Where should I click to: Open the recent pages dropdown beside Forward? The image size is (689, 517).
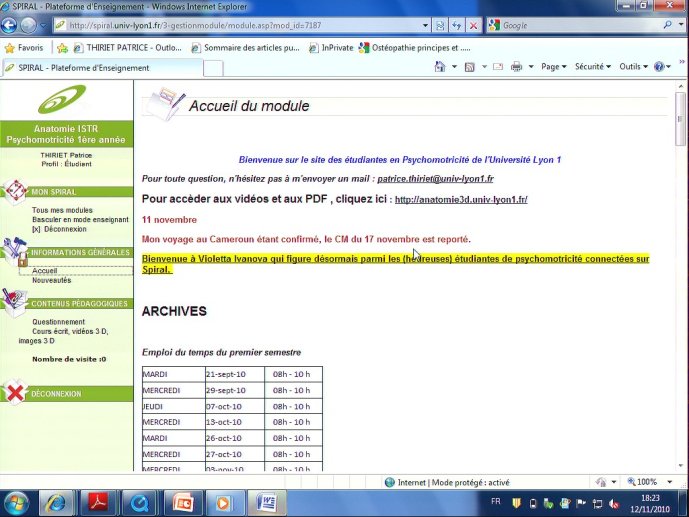click(x=43, y=25)
